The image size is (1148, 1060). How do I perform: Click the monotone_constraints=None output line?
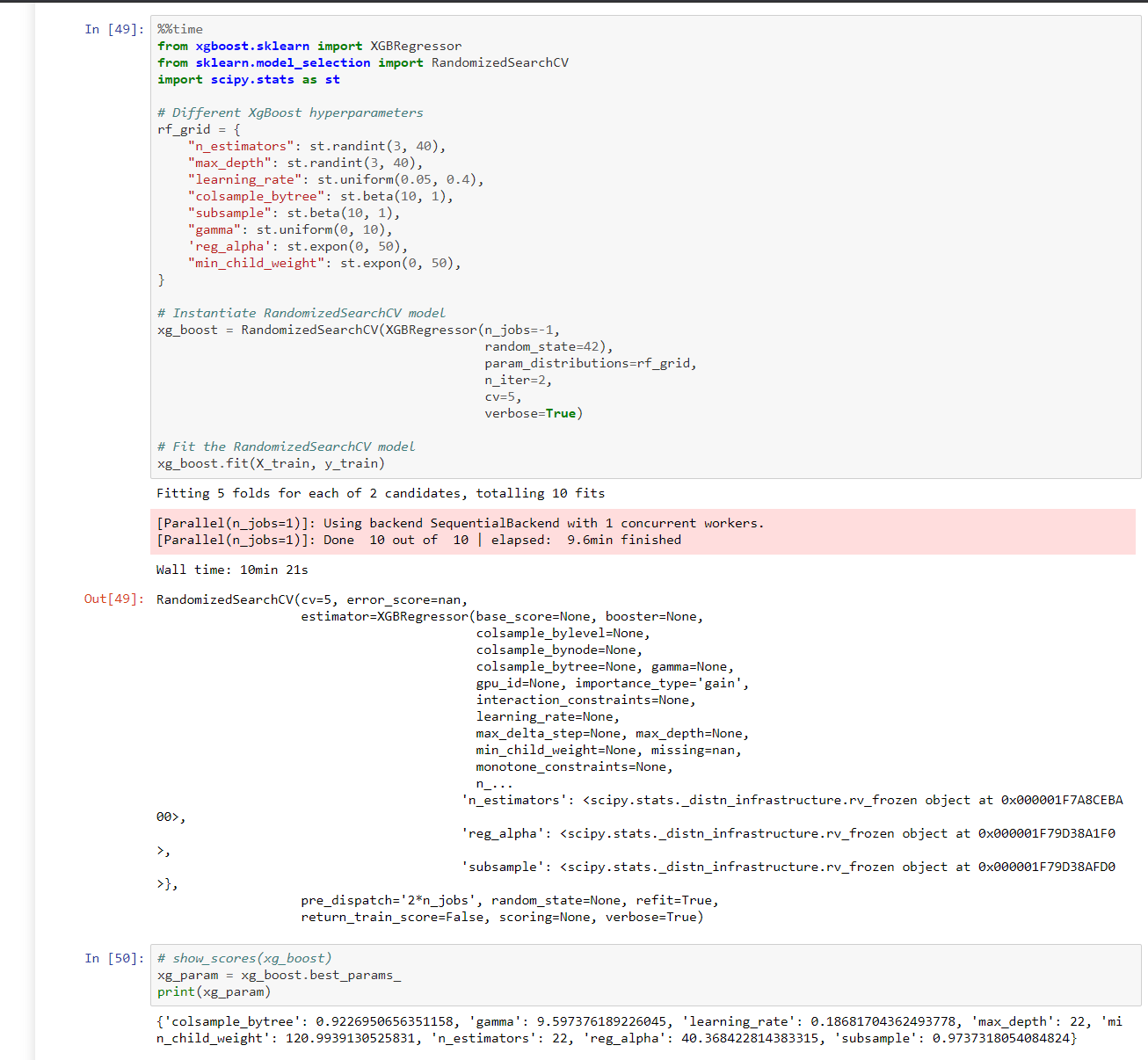575,766
